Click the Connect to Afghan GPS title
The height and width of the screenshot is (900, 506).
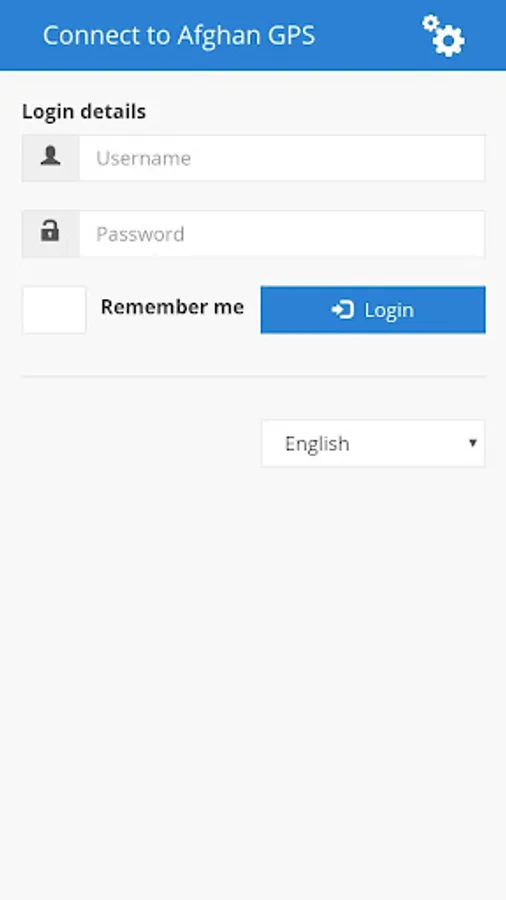coord(179,36)
